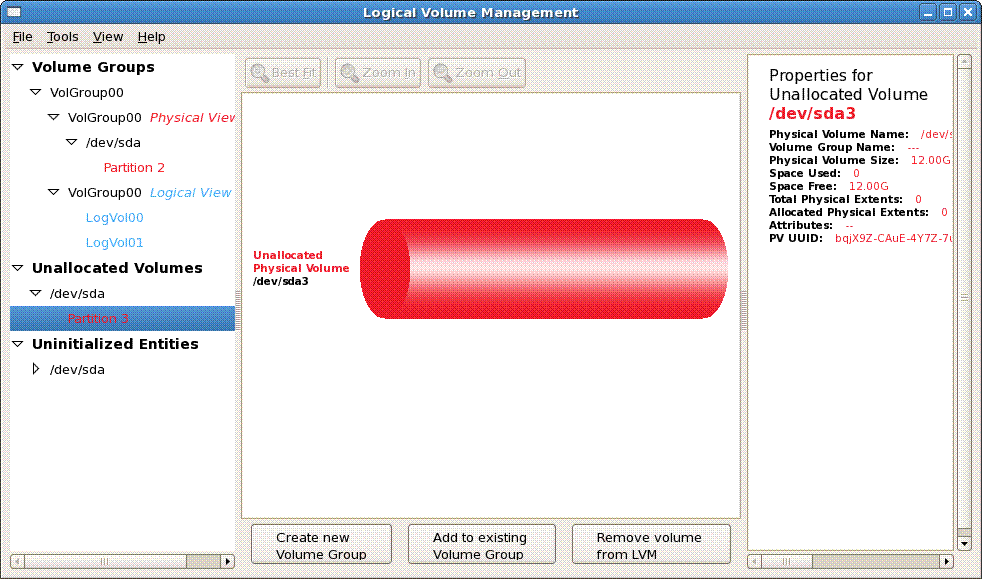Click the Zoom Out magnifier button
This screenshot has height=579, width=982.
tap(476, 73)
